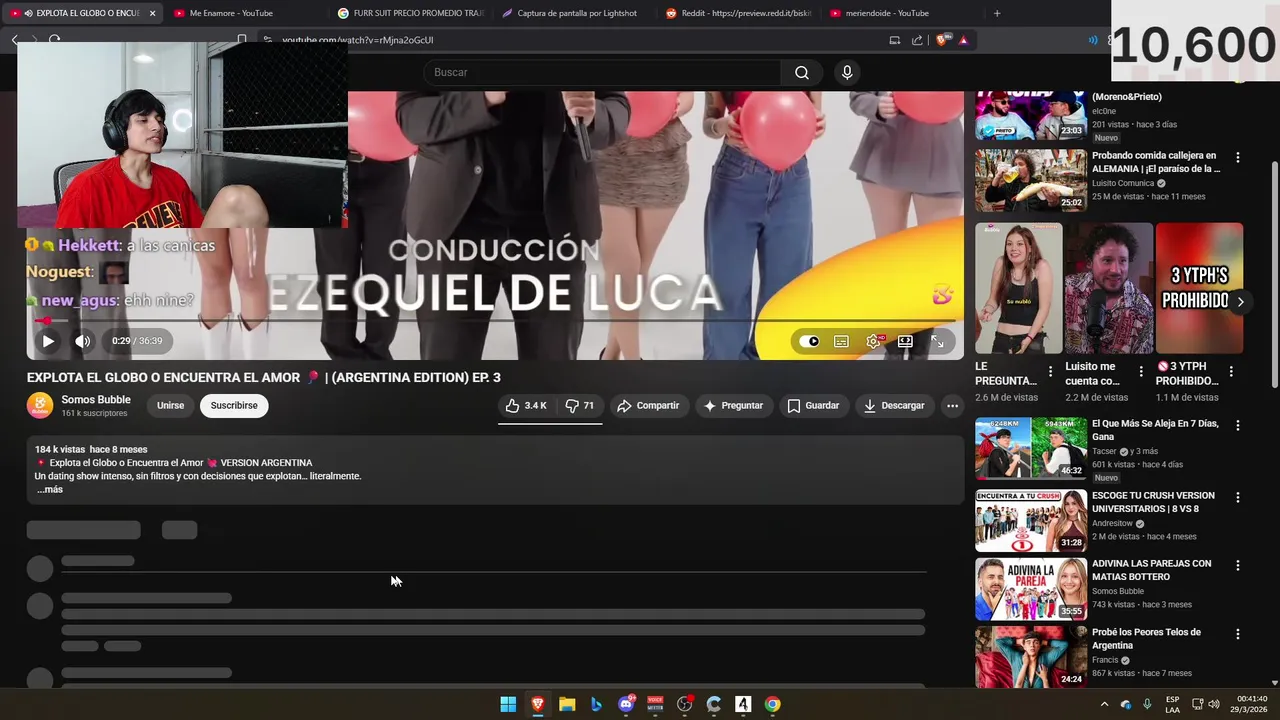The height and width of the screenshot is (720, 1280).
Task: Subscribe with the Suscribirse button
Action: pyautogui.click(x=234, y=405)
